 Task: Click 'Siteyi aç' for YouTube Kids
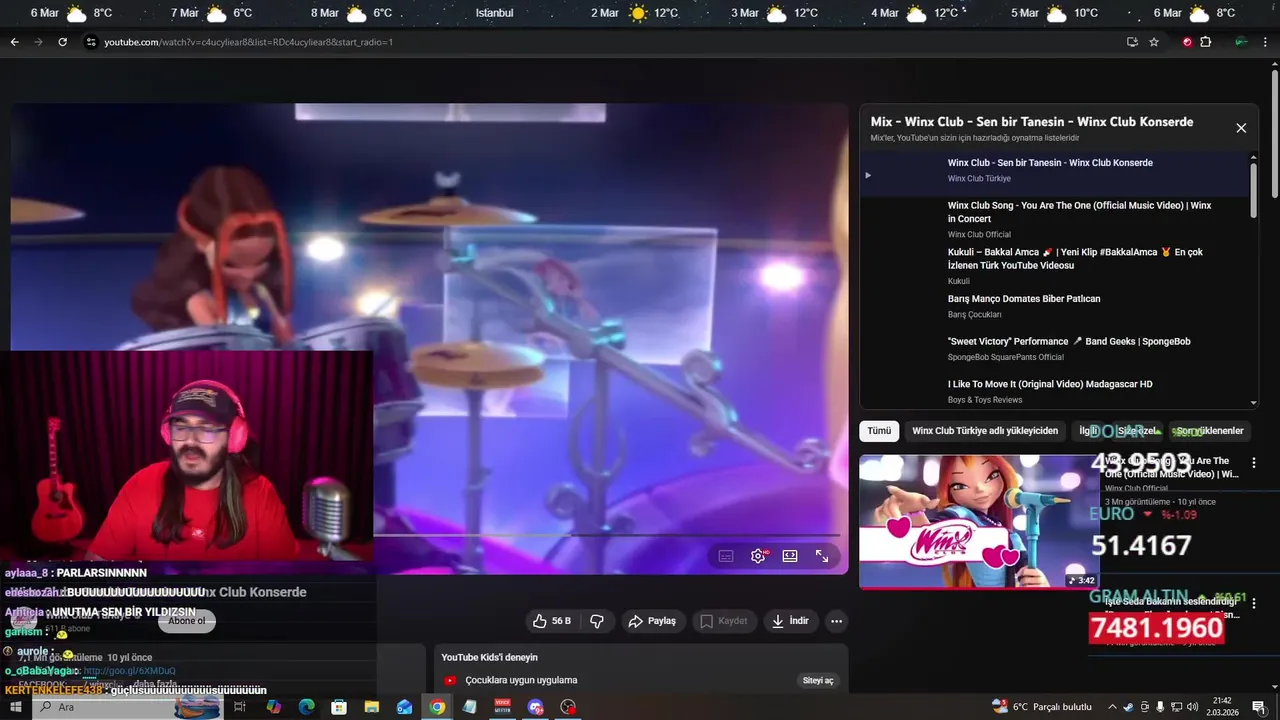(818, 681)
